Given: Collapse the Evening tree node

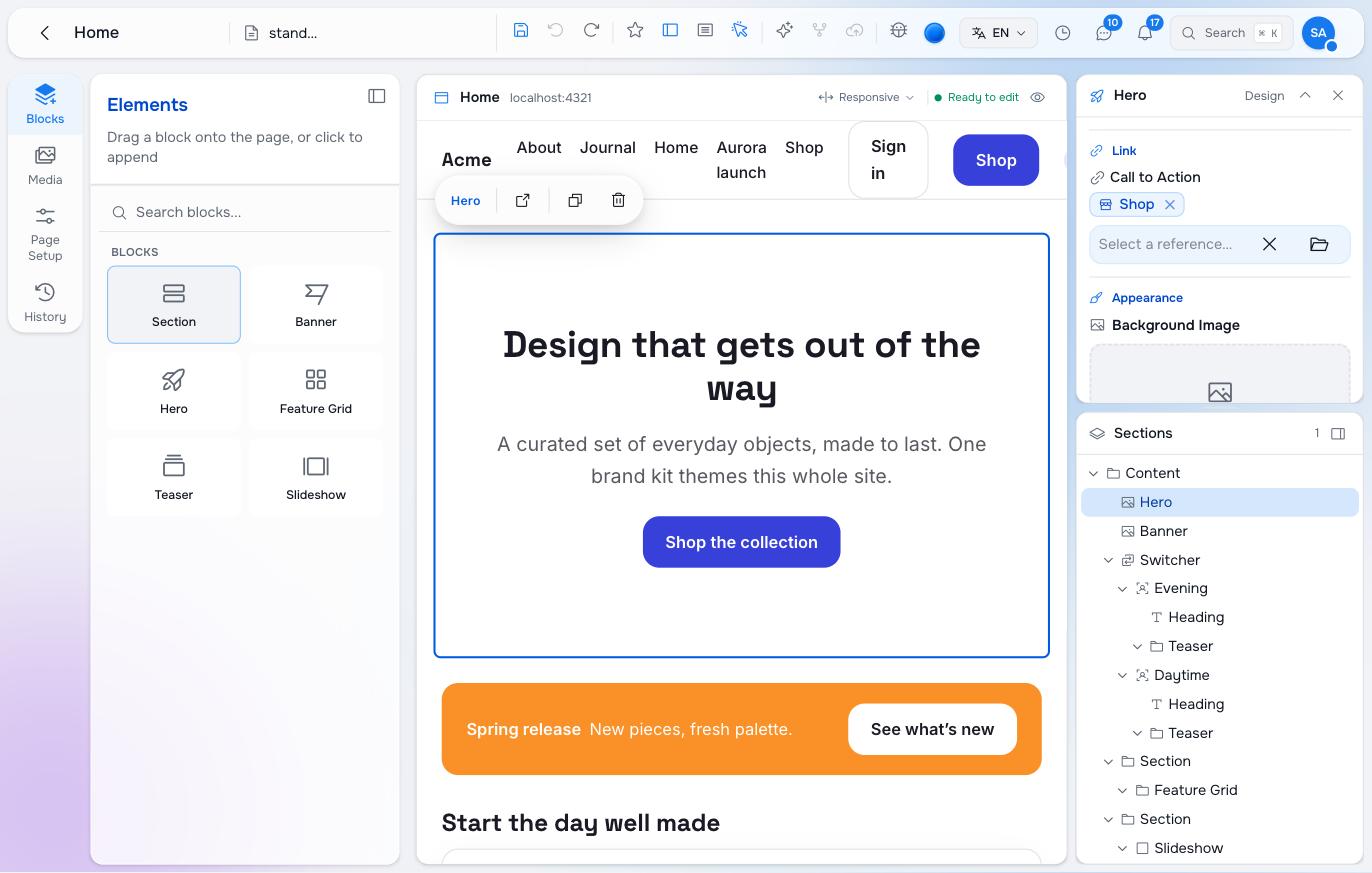Looking at the screenshot, I should (x=1123, y=589).
